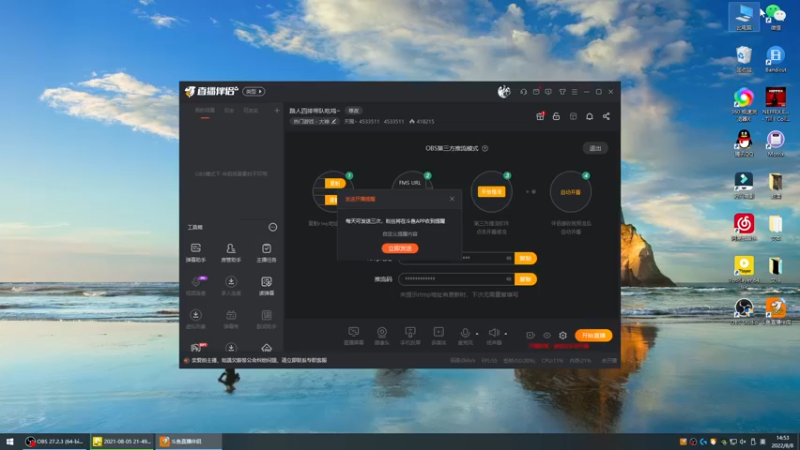Click the orange 开始直播 button

pos(593,335)
